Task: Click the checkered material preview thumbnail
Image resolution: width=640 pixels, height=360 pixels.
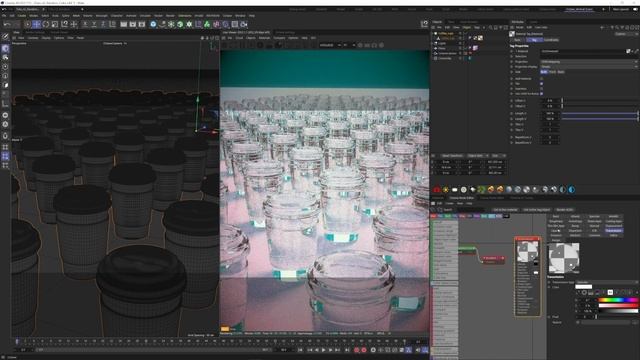Action: 563,258
